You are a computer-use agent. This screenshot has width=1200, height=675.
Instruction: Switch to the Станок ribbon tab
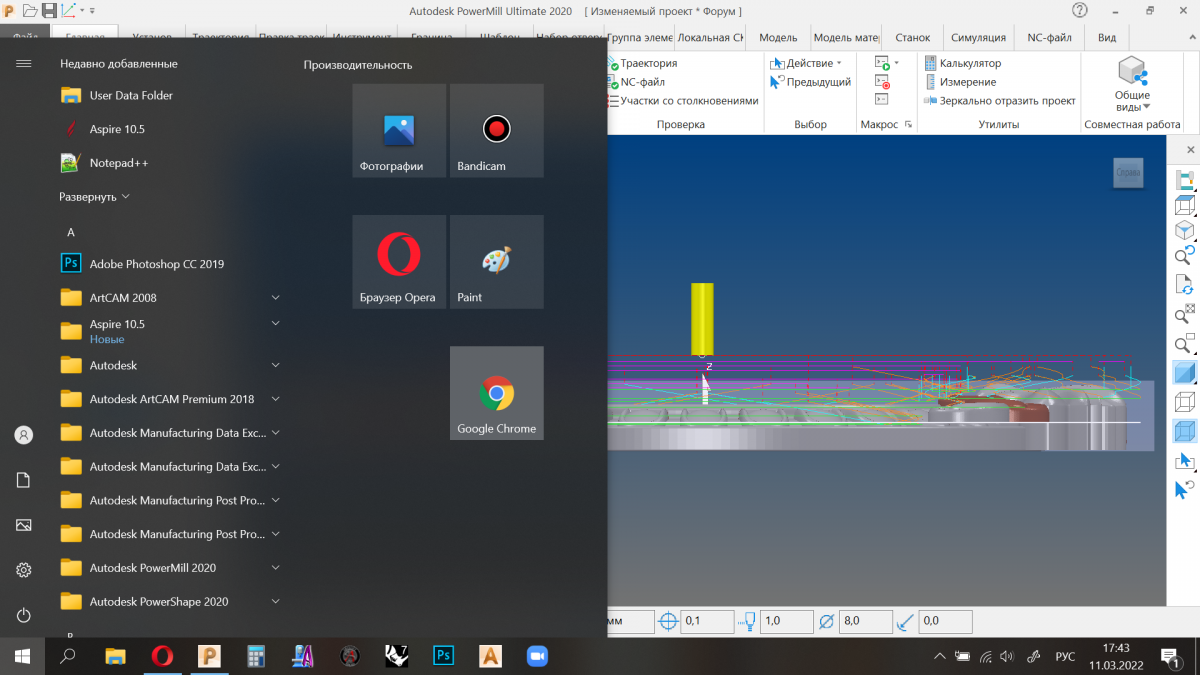[x=913, y=38]
